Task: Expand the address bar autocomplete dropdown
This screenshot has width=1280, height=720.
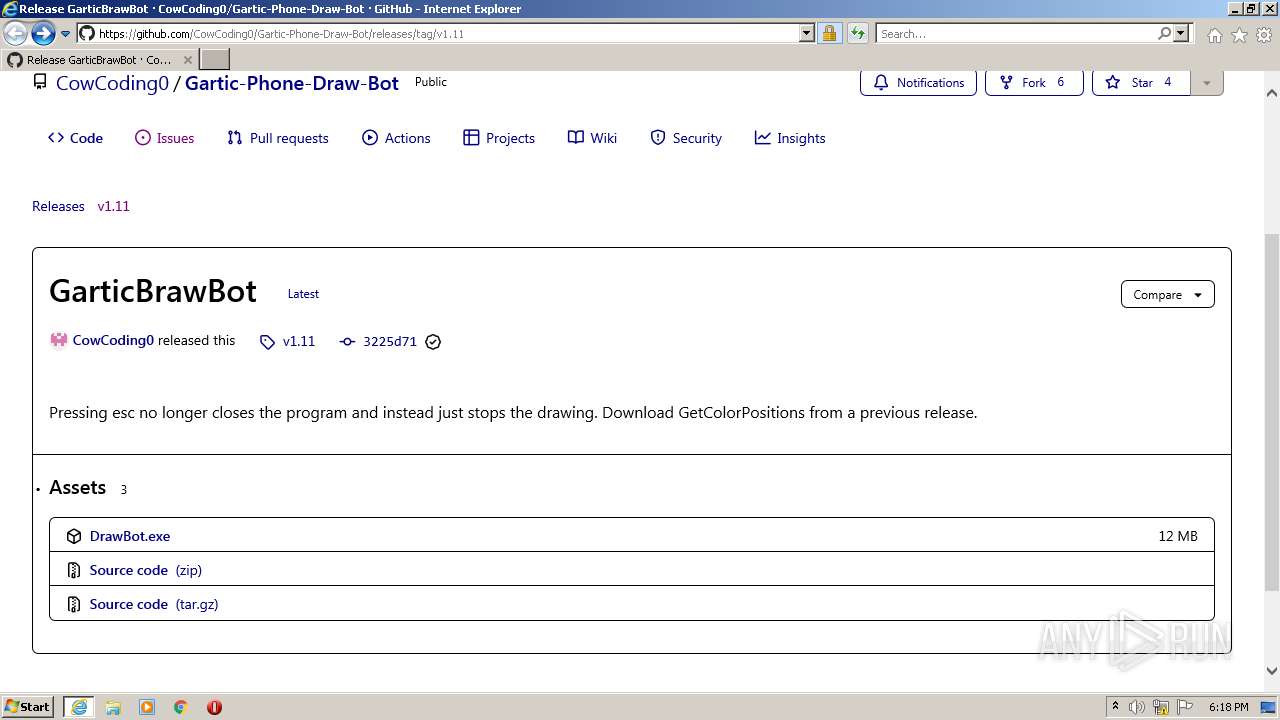Action: pos(807,33)
